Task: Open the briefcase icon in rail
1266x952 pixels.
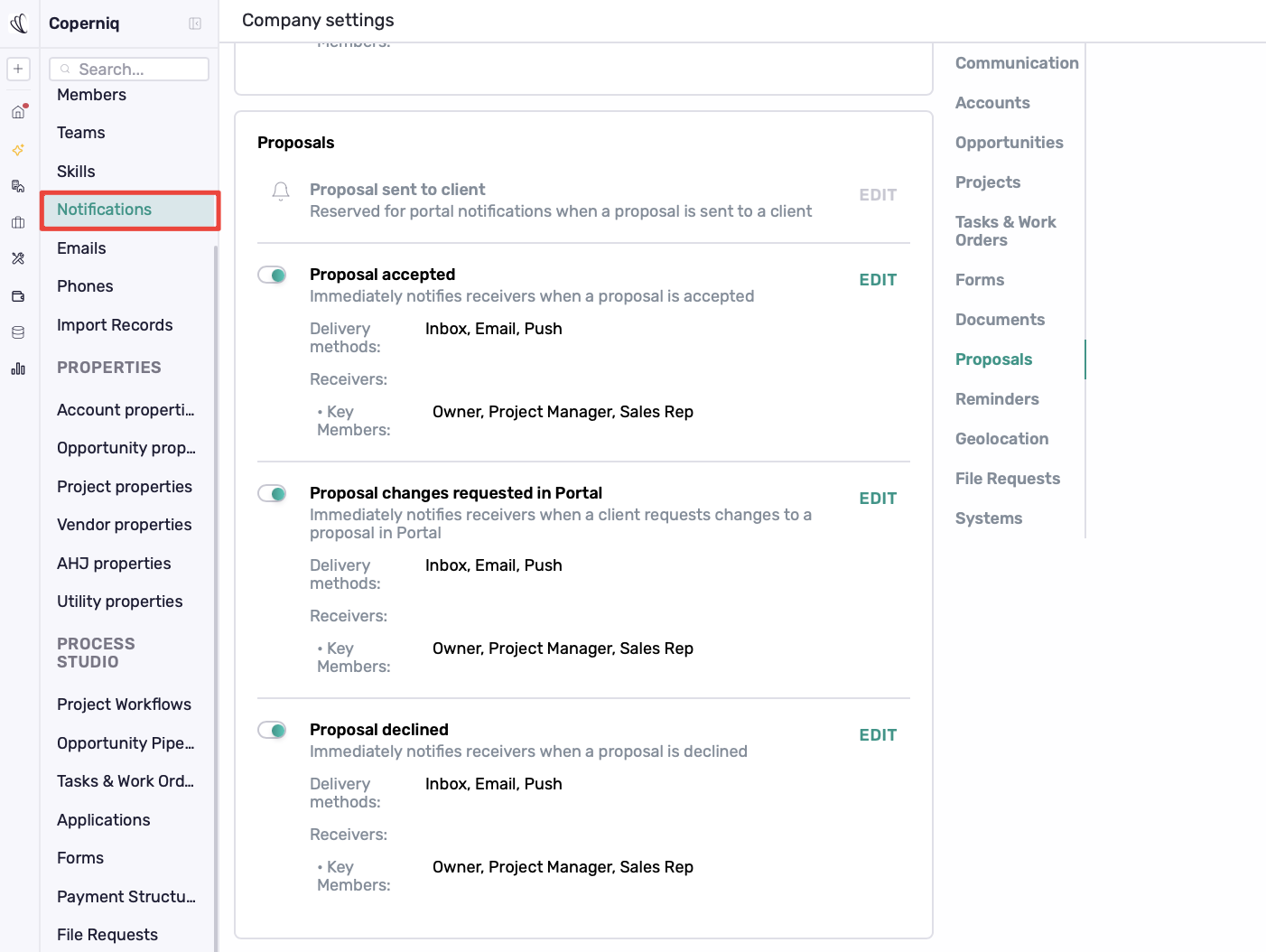Action: pyautogui.click(x=18, y=222)
